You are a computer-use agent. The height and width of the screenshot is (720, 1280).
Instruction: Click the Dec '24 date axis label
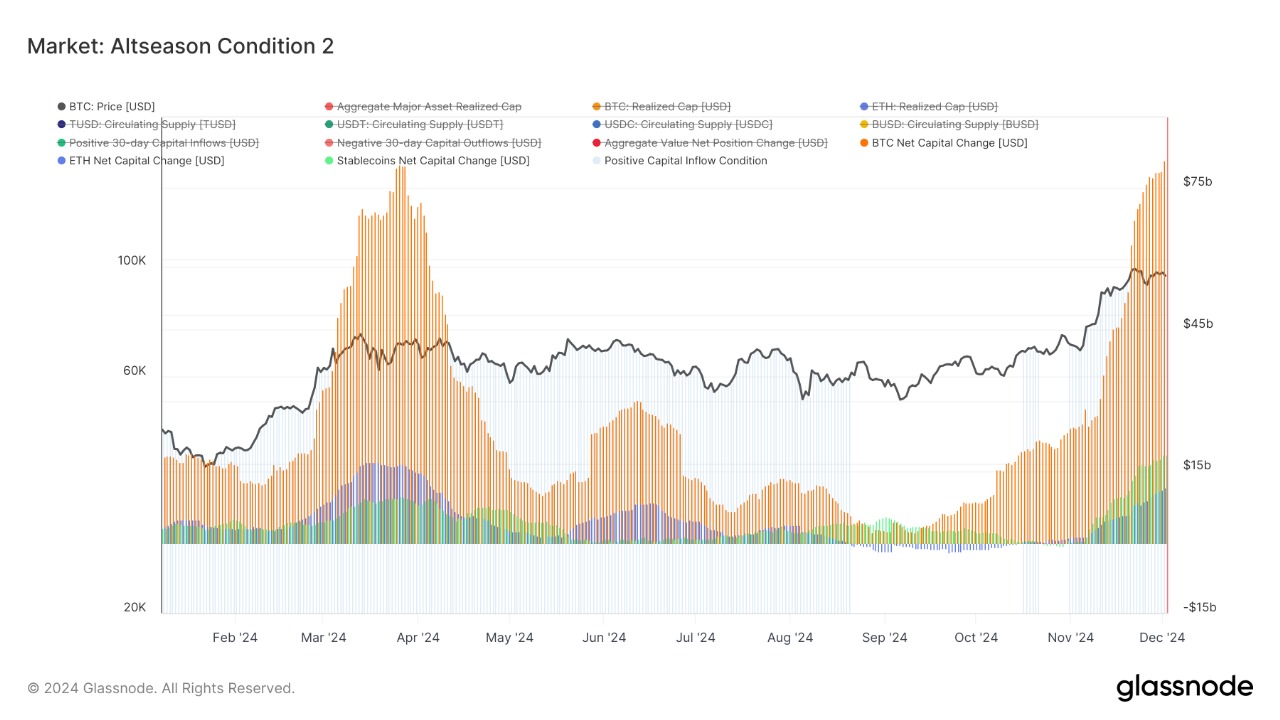(1162, 638)
